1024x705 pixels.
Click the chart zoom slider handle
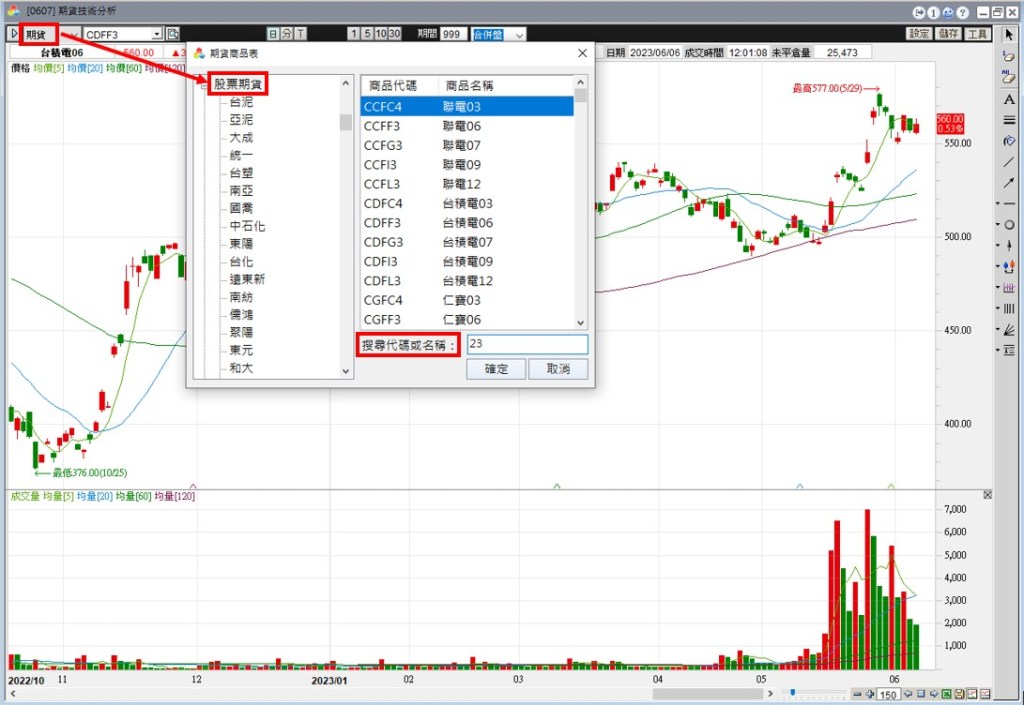pos(792,693)
